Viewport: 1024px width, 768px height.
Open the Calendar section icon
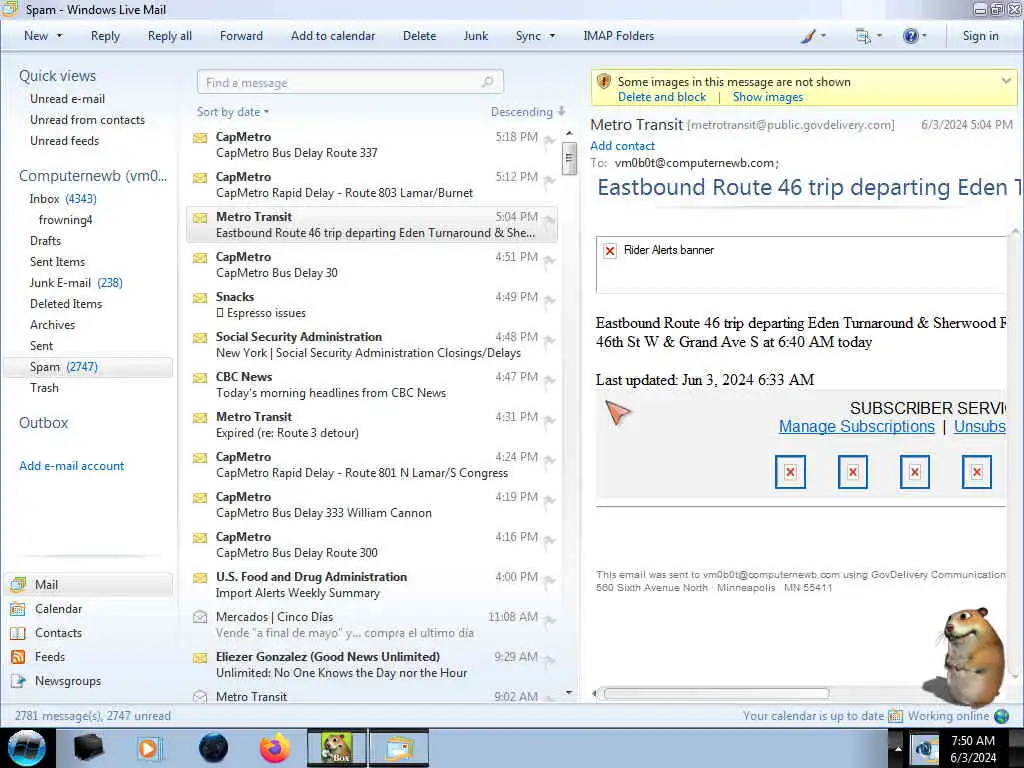coord(18,609)
